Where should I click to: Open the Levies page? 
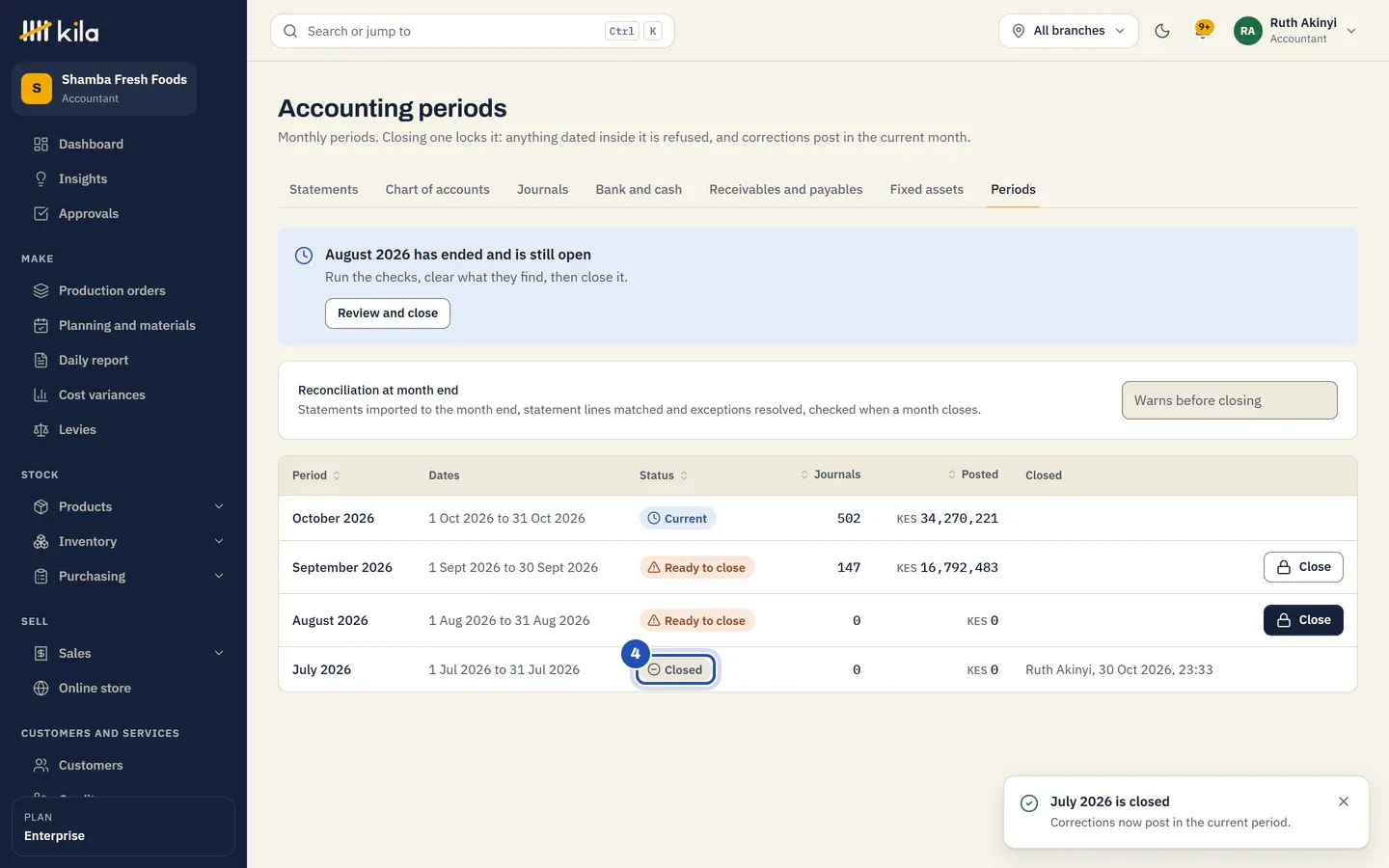123,430
